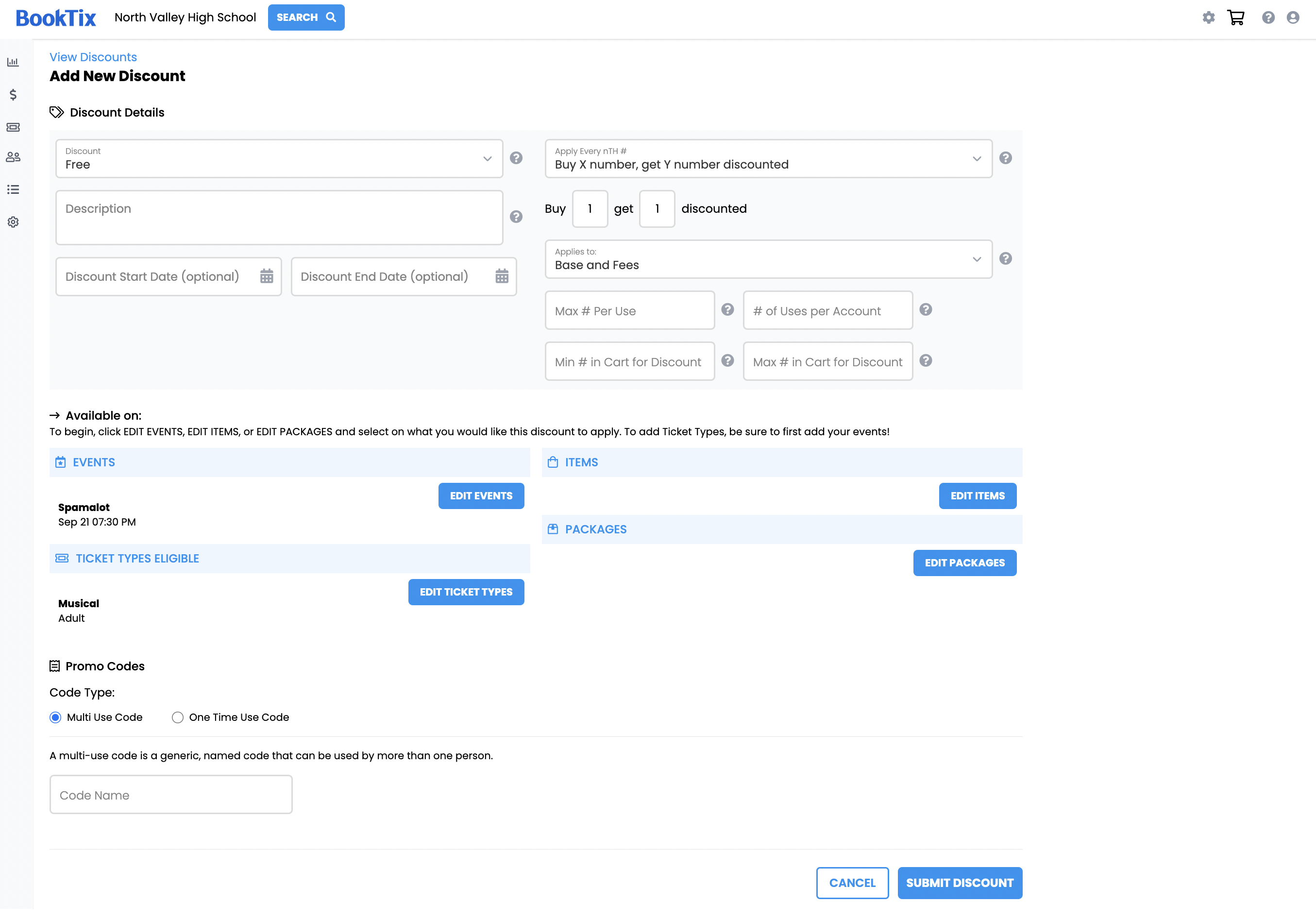Click EDIT ITEMS
This screenshot has height=920, width=1316.
(978, 496)
